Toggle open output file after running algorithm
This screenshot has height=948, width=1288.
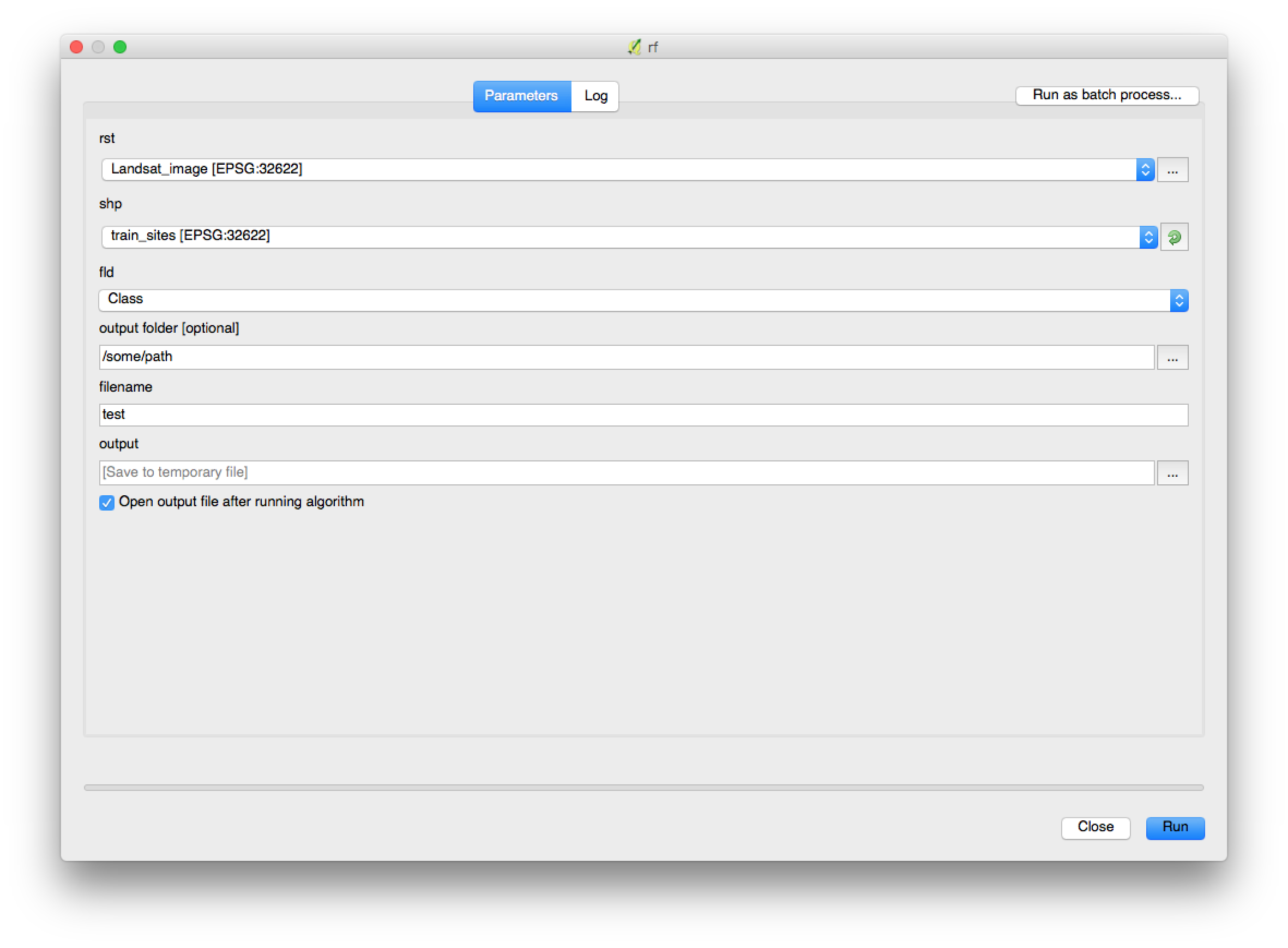(106, 502)
